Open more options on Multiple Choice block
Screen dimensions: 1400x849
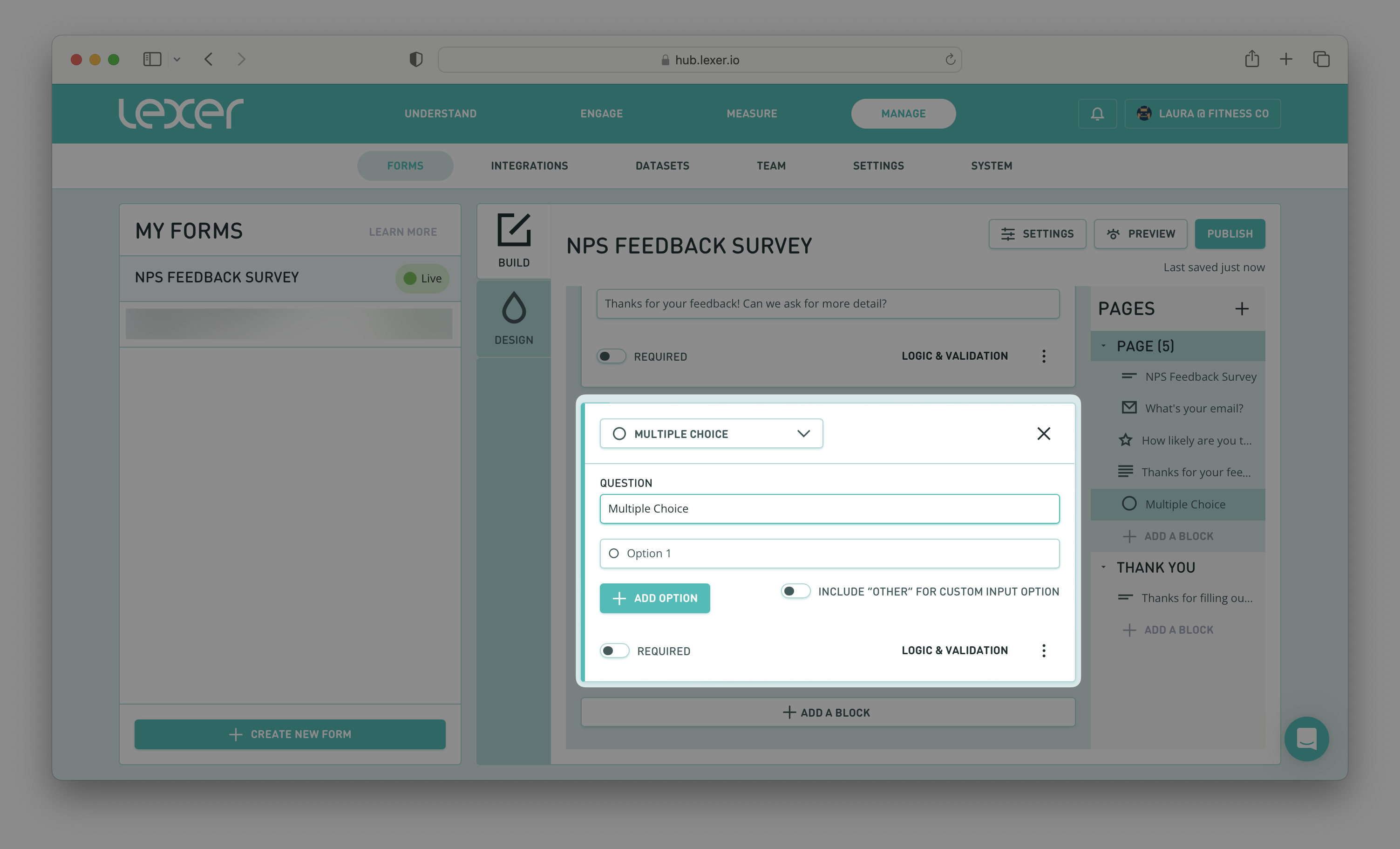[1043, 650]
